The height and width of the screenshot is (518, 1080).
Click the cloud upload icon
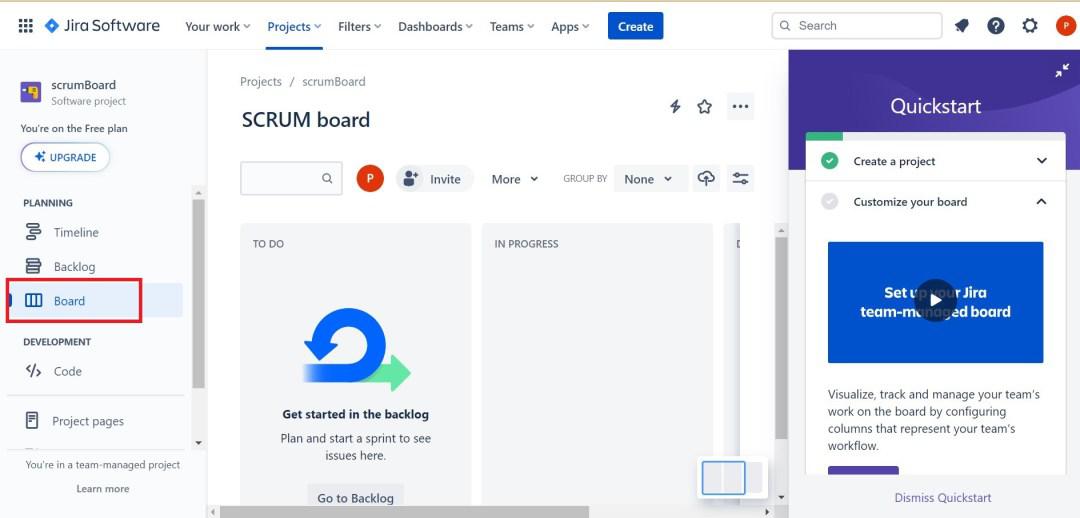(x=706, y=178)
